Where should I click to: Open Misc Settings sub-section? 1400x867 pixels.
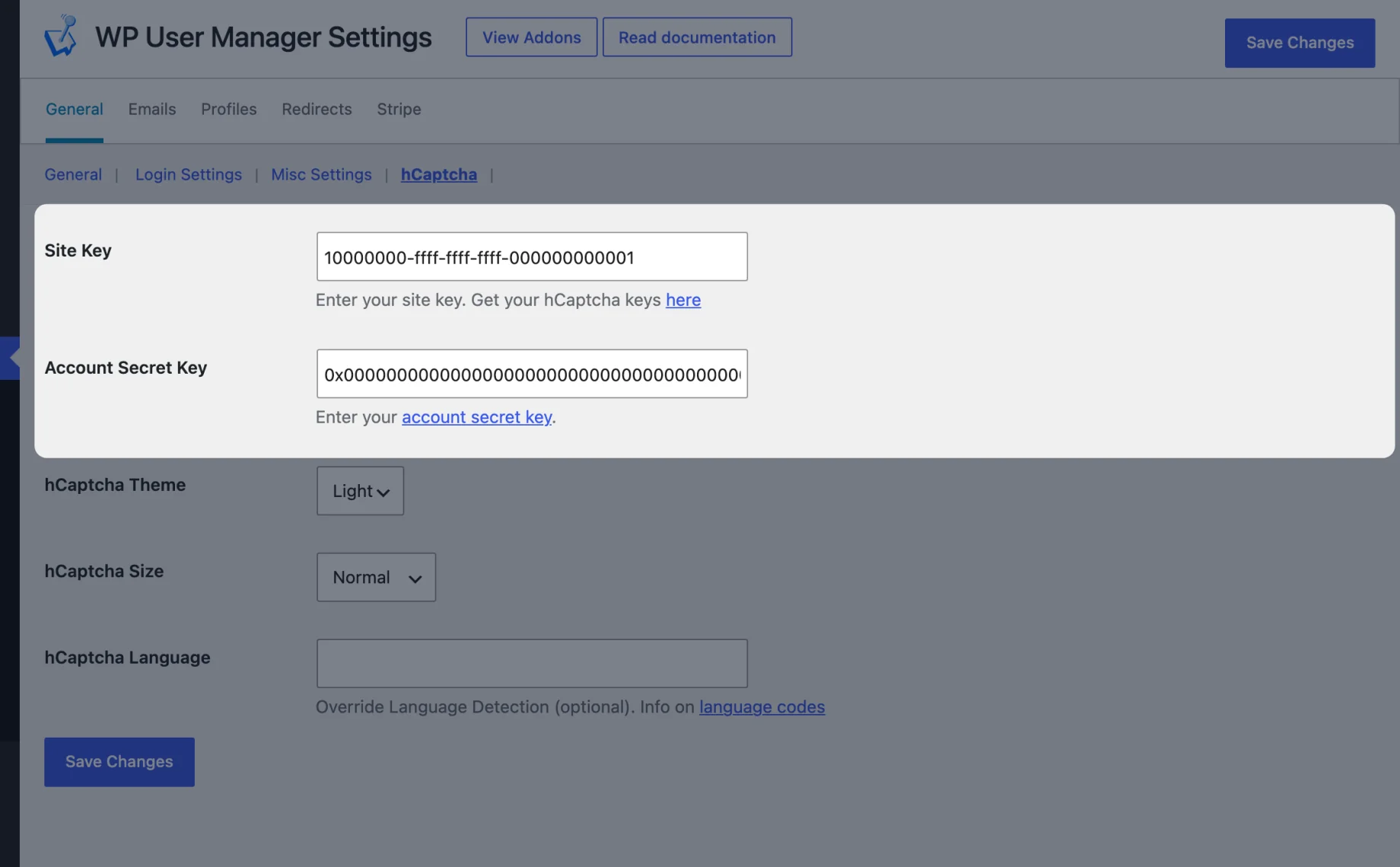pyautogui.click(x=321, y=174)
